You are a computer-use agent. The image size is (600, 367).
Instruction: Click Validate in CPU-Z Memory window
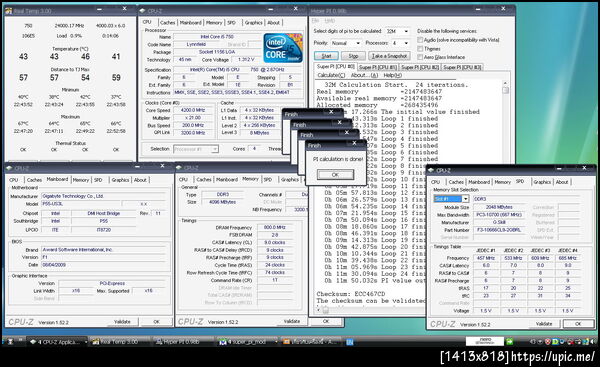pyautogui.click(x=292, y=321)
